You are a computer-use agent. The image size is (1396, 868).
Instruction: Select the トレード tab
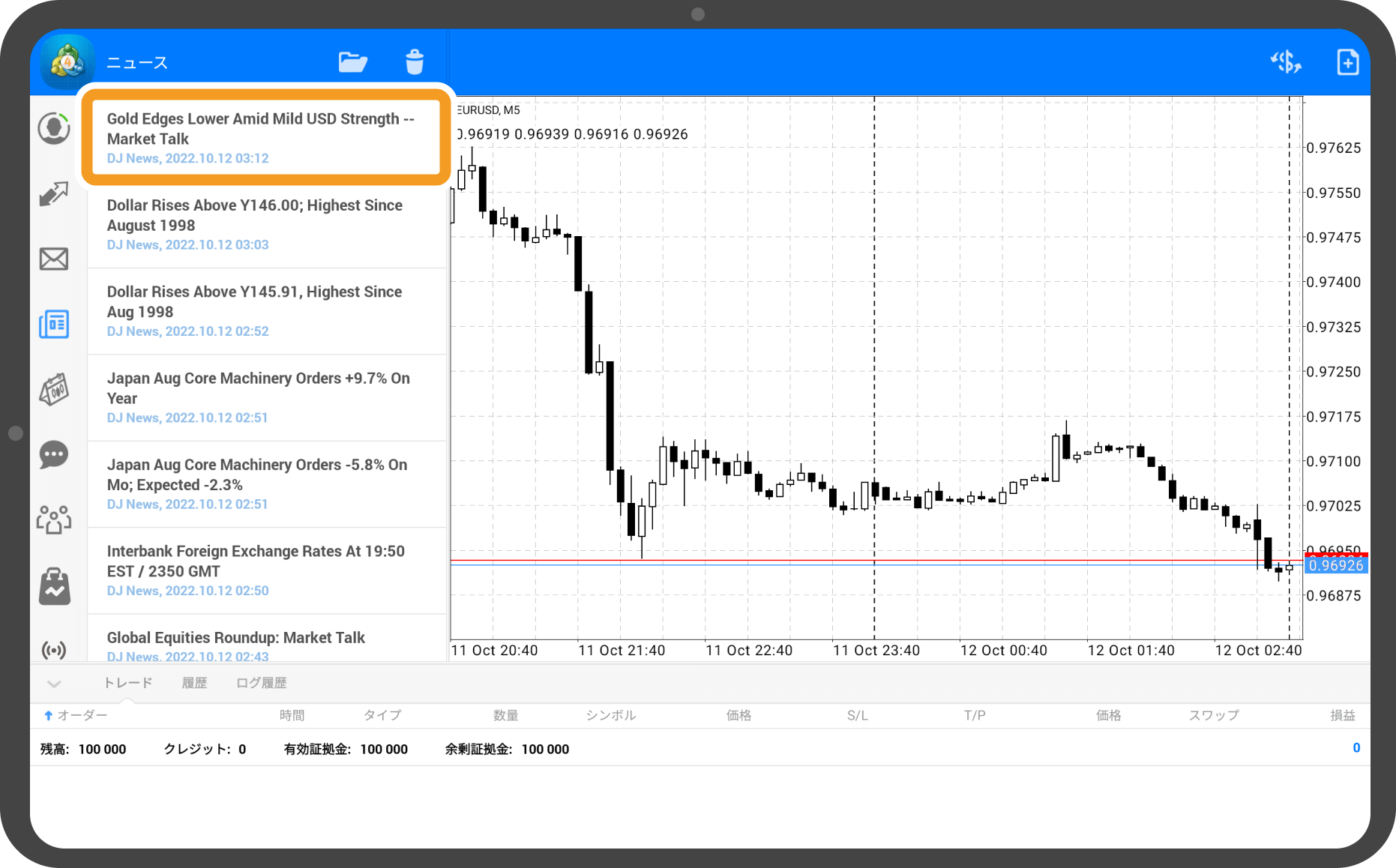[127, 683]
